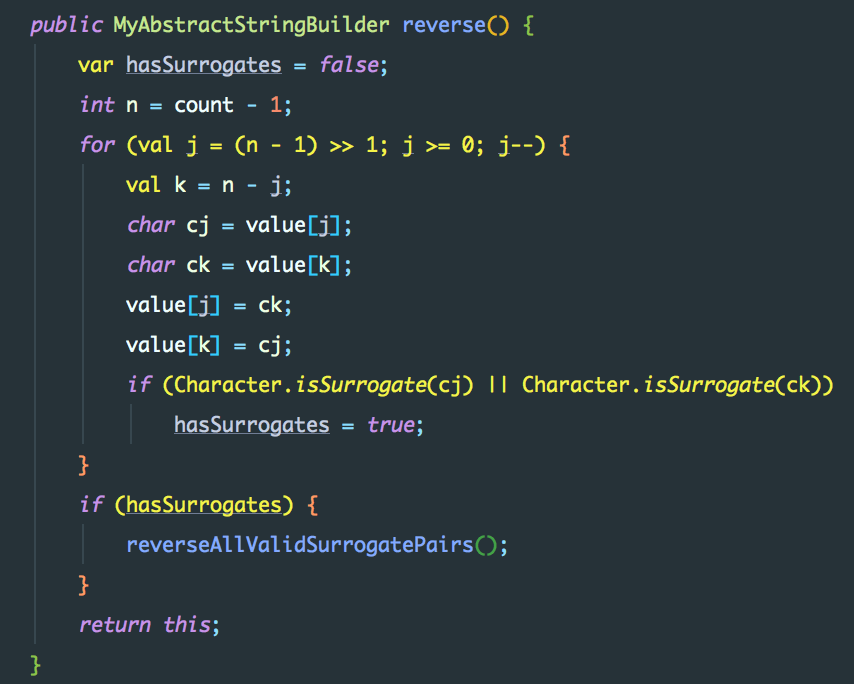Select the "count" identifier
854x684 pixels.
tap(204, 105)
